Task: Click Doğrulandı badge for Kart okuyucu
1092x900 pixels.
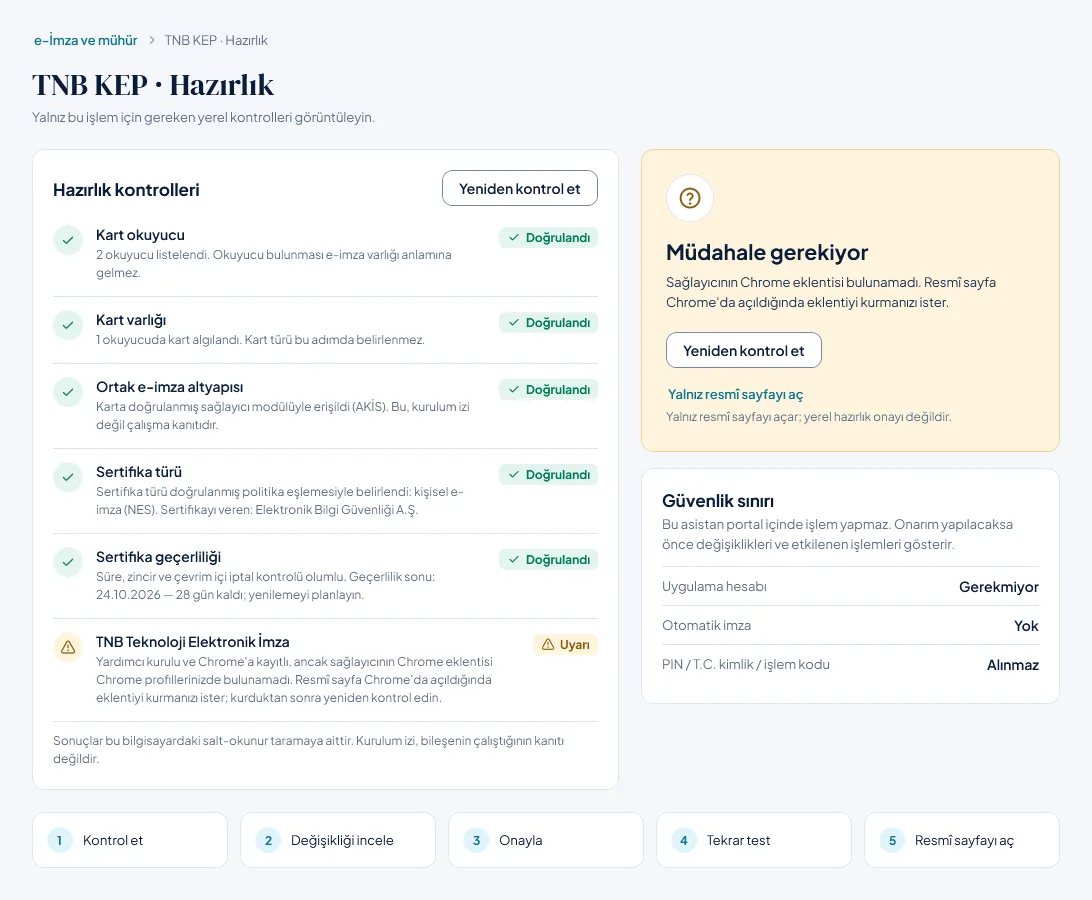Action: (548, 238)
